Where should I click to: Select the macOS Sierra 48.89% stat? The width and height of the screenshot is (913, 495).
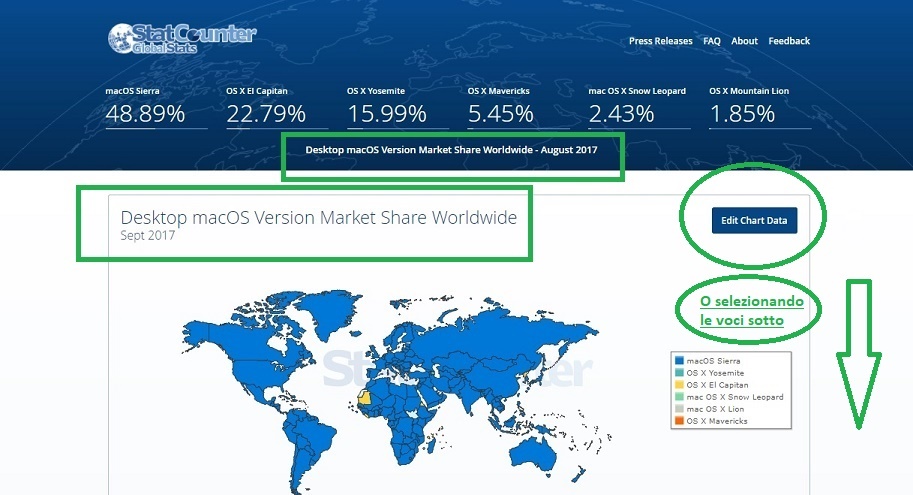pos(156,107)
